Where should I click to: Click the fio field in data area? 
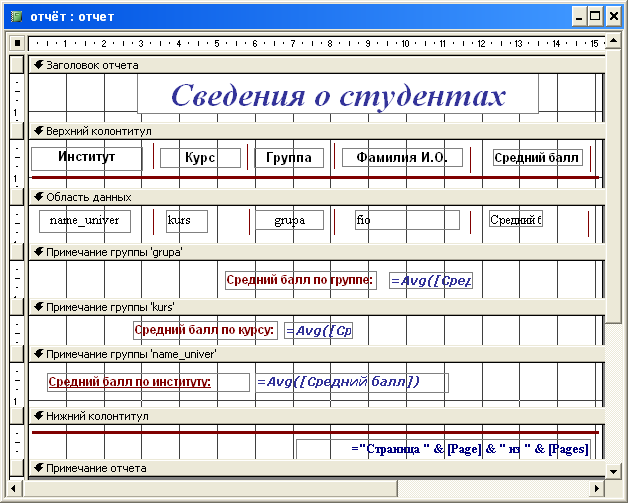(x=407, y=220)
